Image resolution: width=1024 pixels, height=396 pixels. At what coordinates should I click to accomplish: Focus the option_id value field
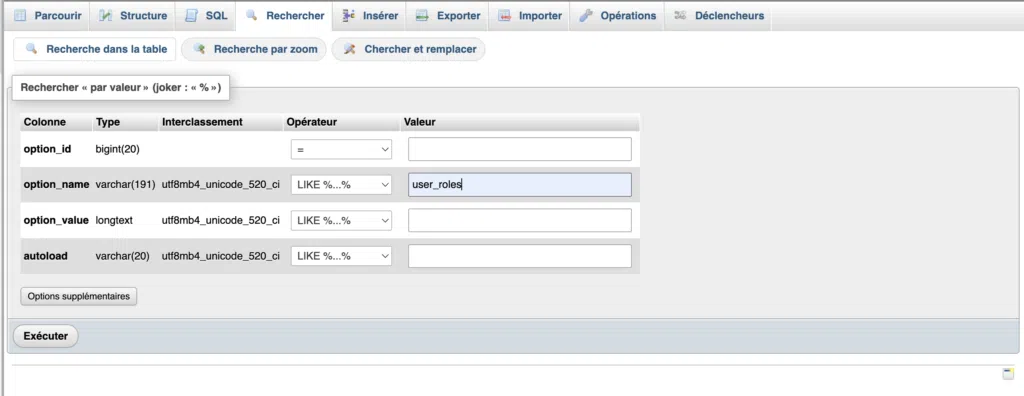pos(520,149)
